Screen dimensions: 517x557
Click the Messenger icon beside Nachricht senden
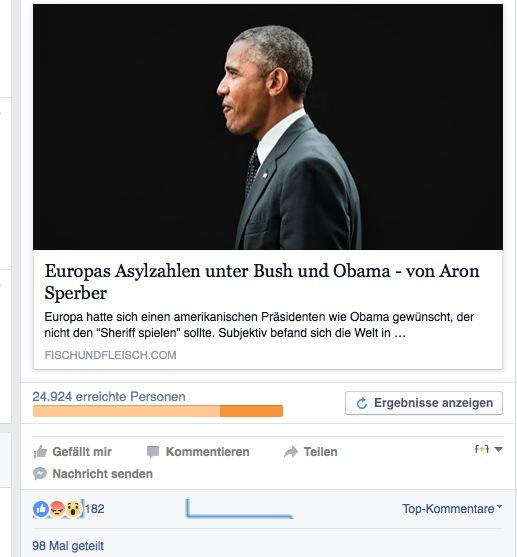[x=40, y=474]
